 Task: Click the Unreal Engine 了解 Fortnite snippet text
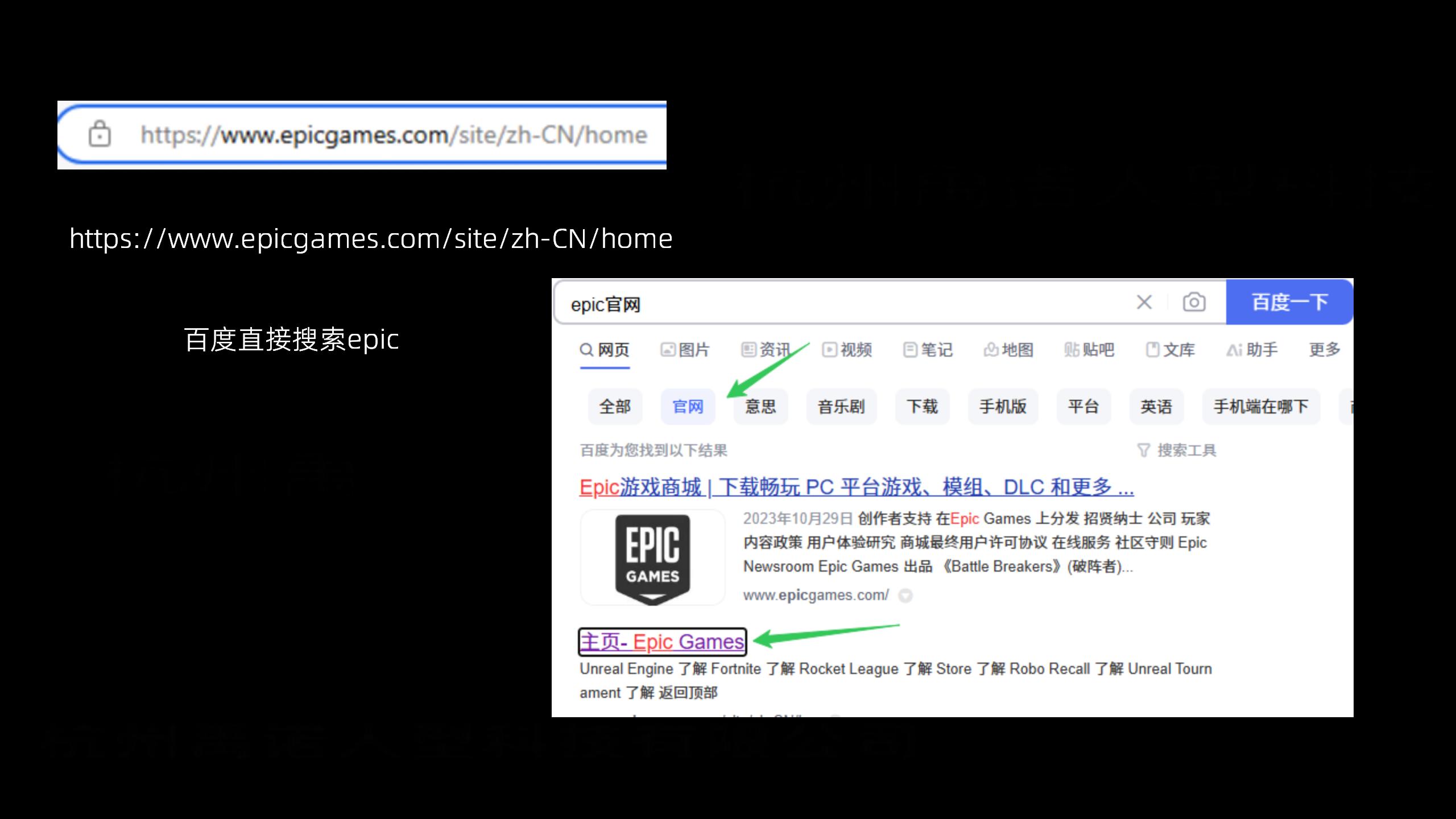pyautogui.click(x=896, y=681)
